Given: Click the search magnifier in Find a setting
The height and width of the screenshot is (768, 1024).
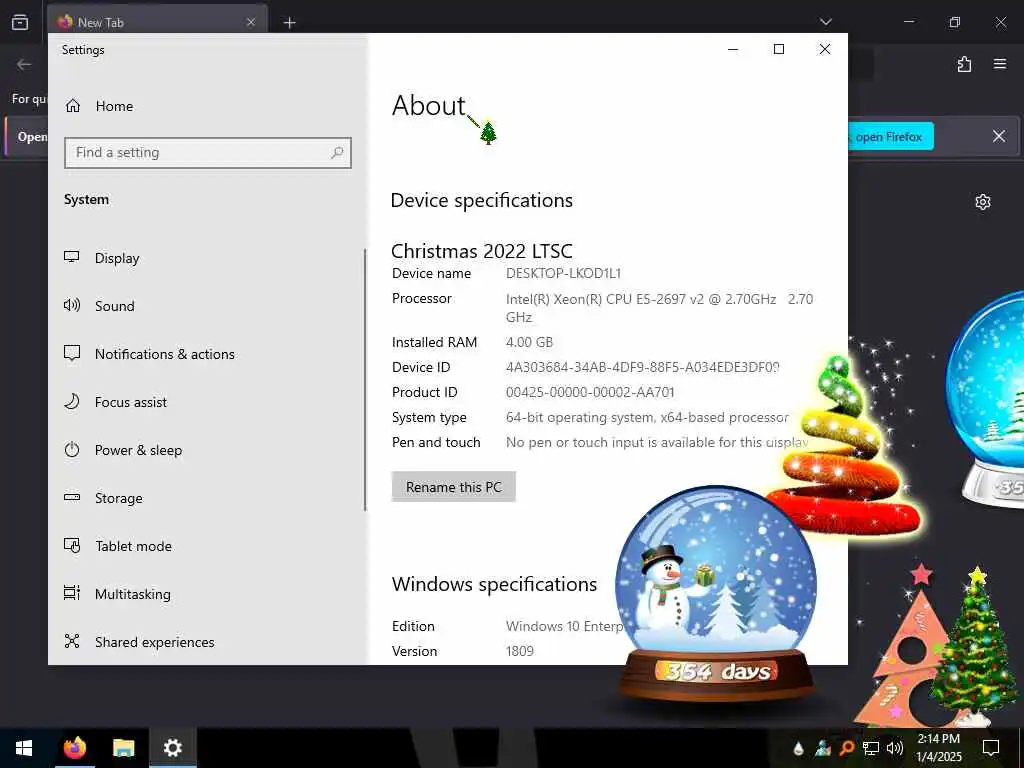Looking at the screenshot, I should pyautogui.click(x=337, y=153).
